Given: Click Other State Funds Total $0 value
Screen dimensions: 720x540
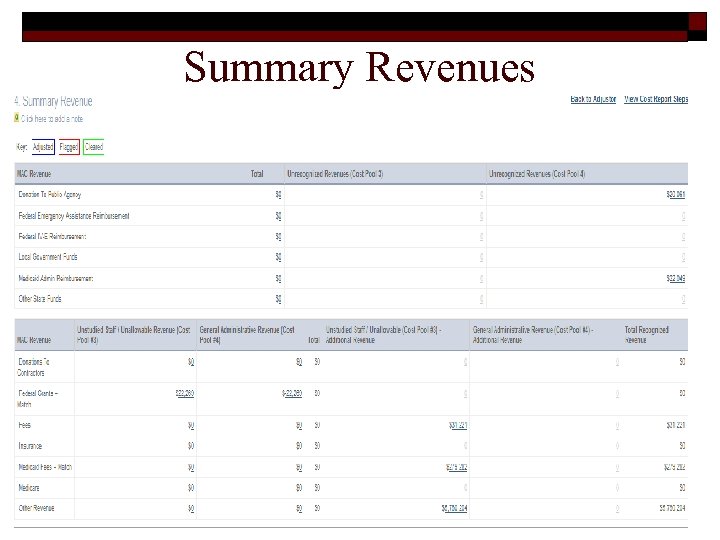Looking at the screenshot, I should [278, 299].
